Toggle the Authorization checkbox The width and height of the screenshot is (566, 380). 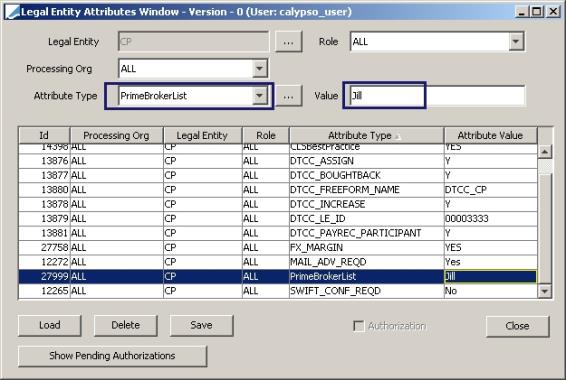click(358, 326)
